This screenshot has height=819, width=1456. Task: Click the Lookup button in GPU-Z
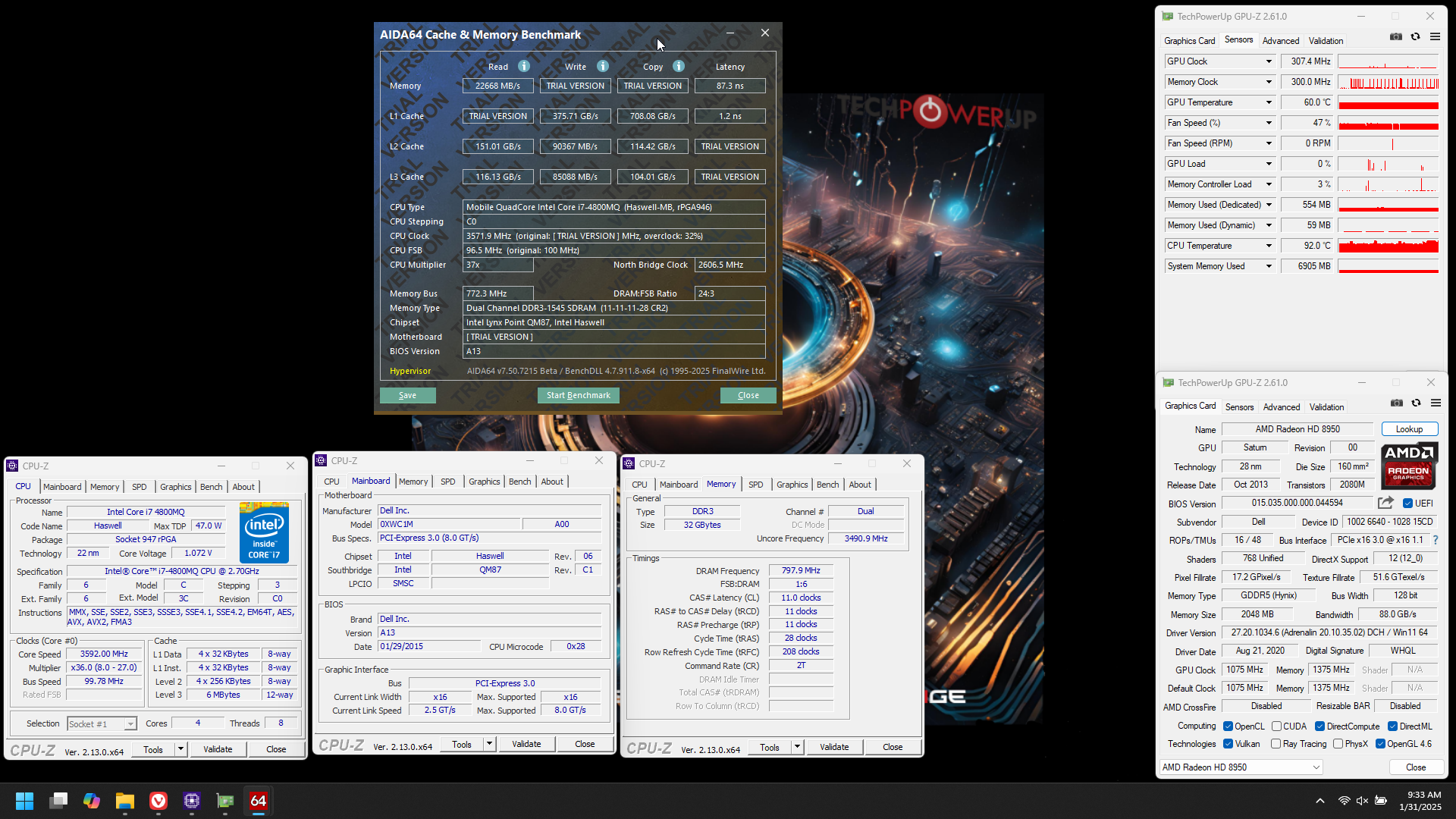(1409, 429)
